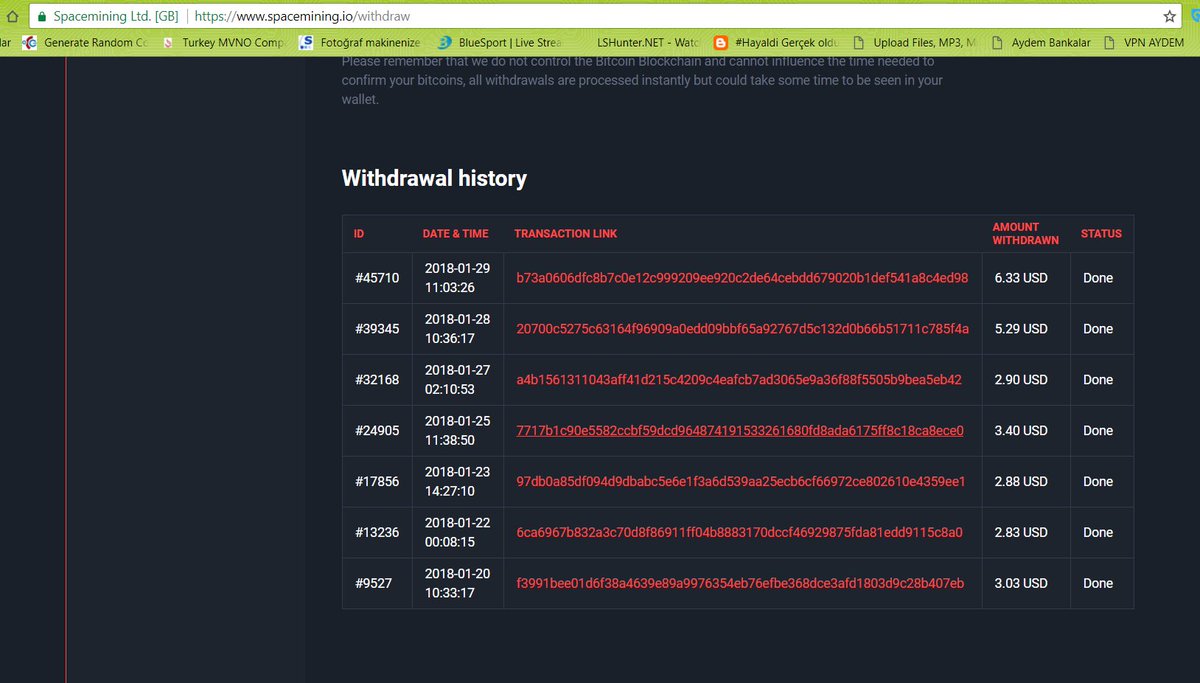The image size is (1200, 683).
Task: Click the ID column header
Action: click(359, 234)
